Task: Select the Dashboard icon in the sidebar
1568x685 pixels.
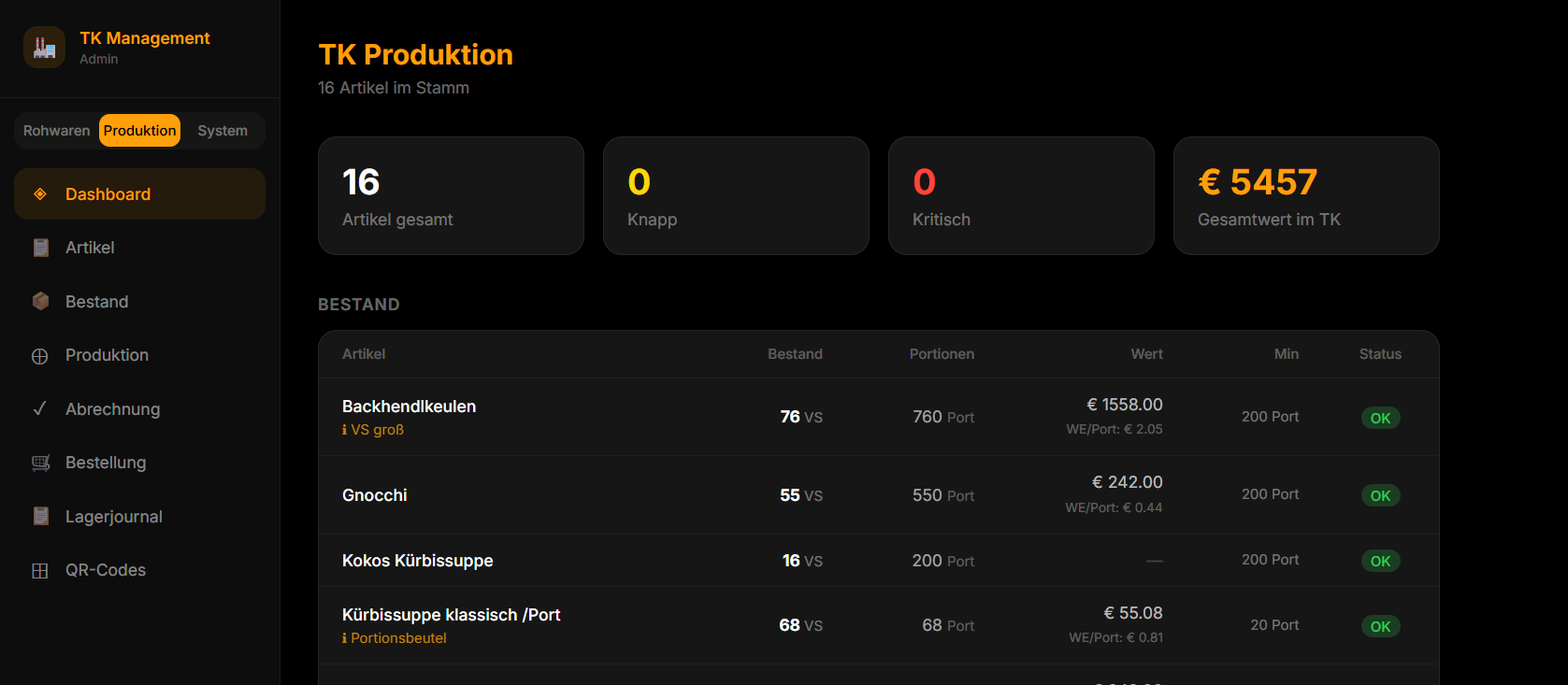Action: pyautogui.click(x=39, y=193)
